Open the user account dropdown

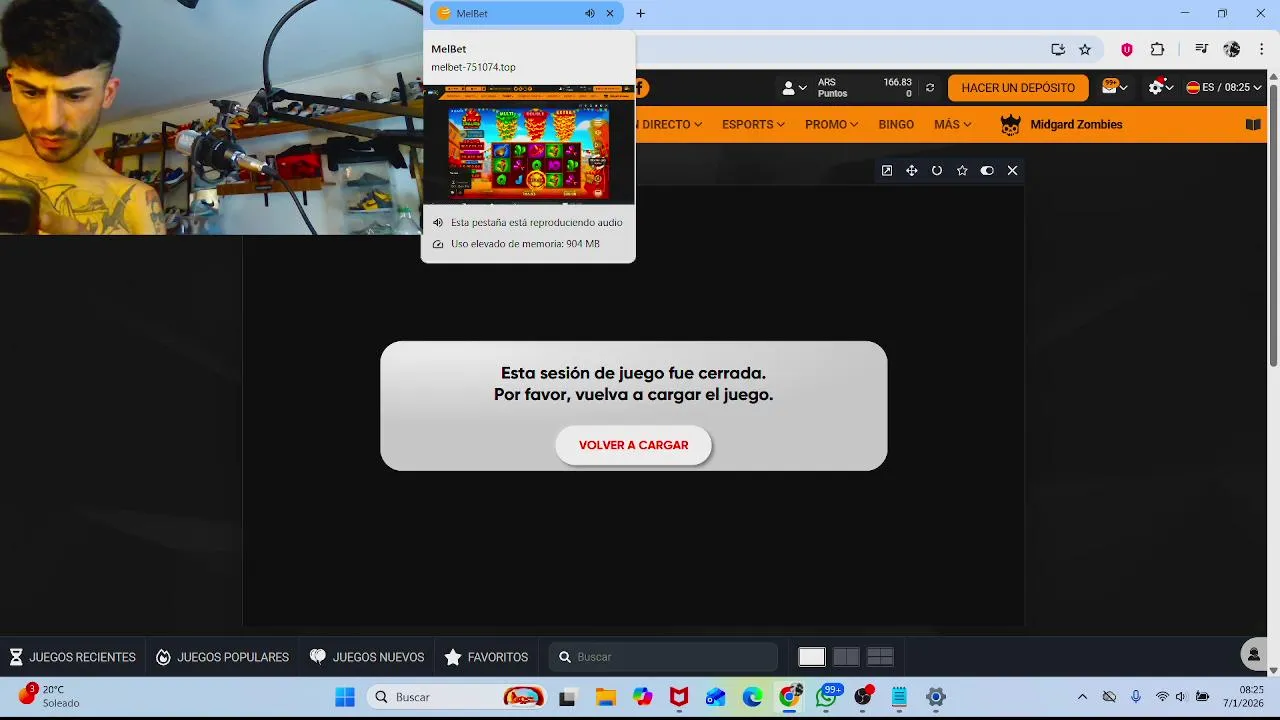795,88
